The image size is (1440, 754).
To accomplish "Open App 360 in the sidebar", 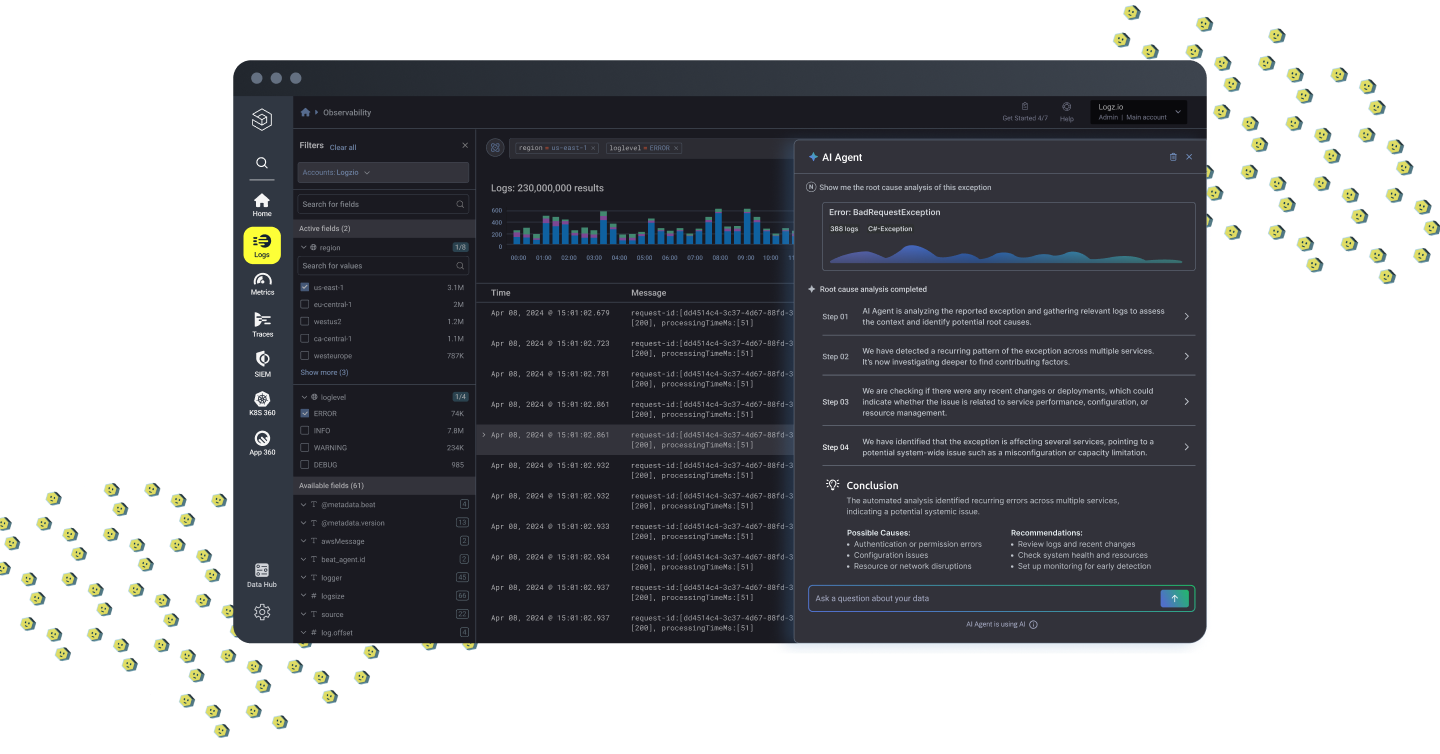I will coord(262,443).
